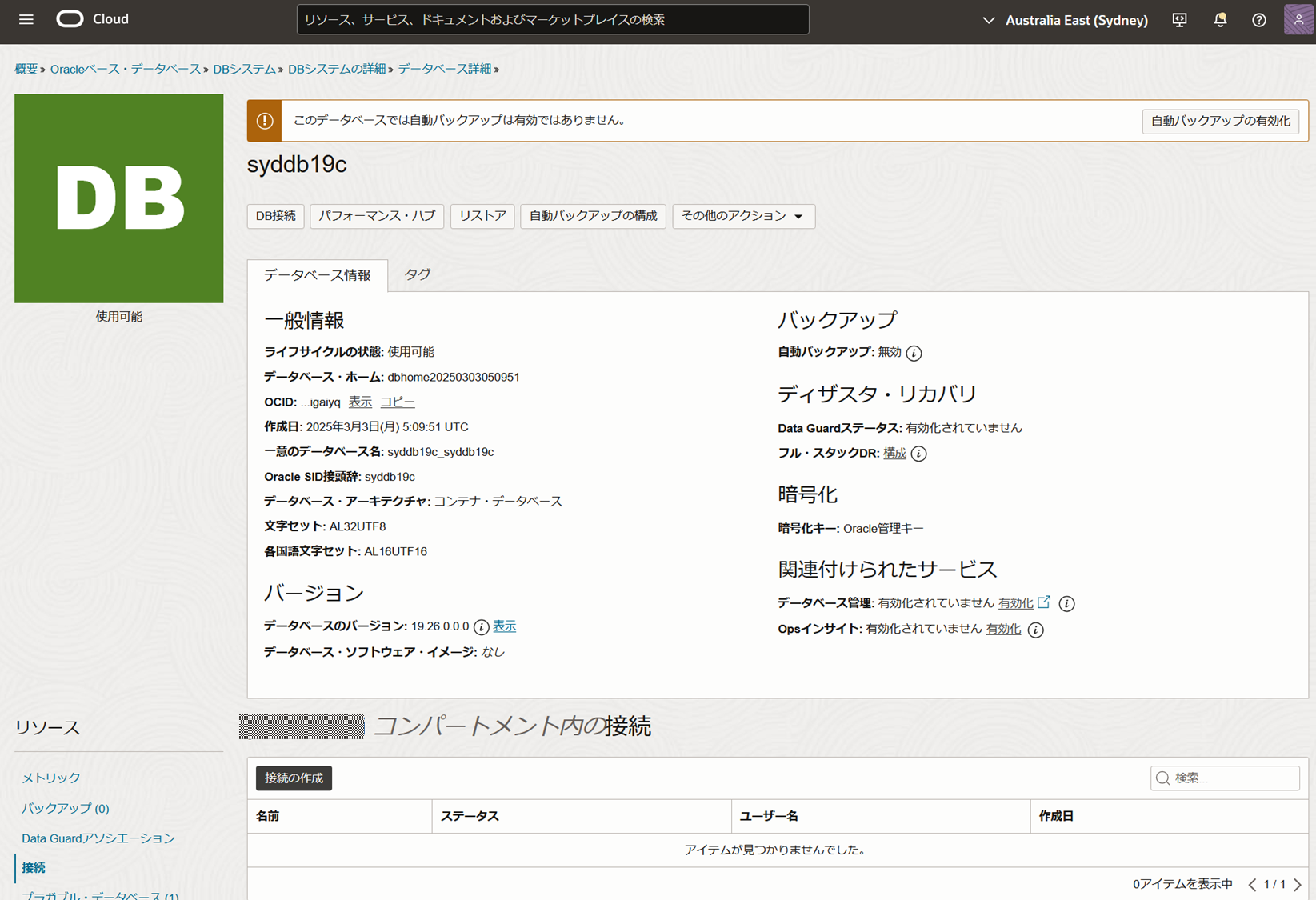Click the external link icon for データベース管理
The height and width of the screenshot is (900, 1316).
pyautogui.click(x=1044, y=602)
